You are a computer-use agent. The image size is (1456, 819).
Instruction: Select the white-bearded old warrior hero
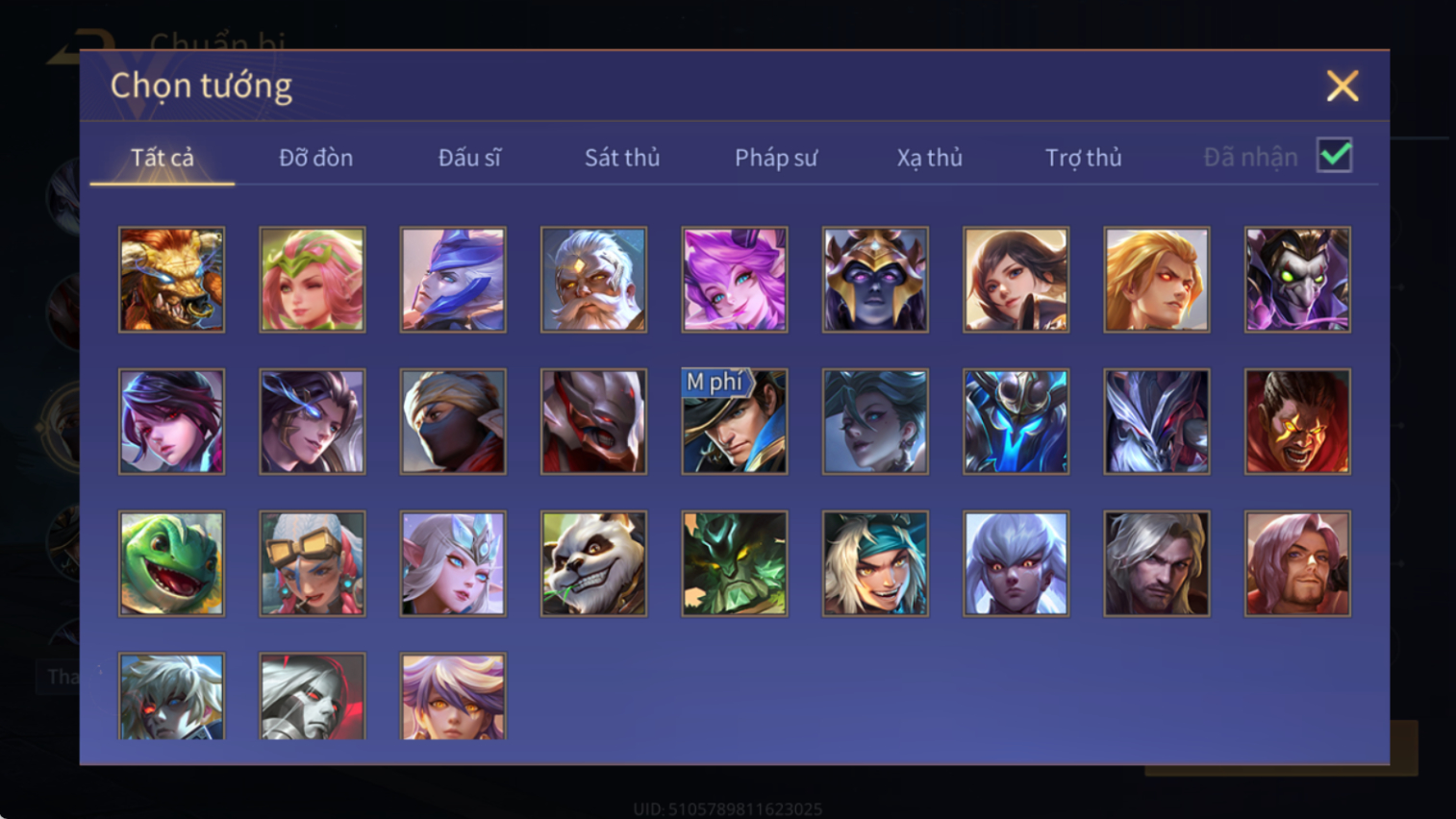pyautogui.click(x=593, y=280)
